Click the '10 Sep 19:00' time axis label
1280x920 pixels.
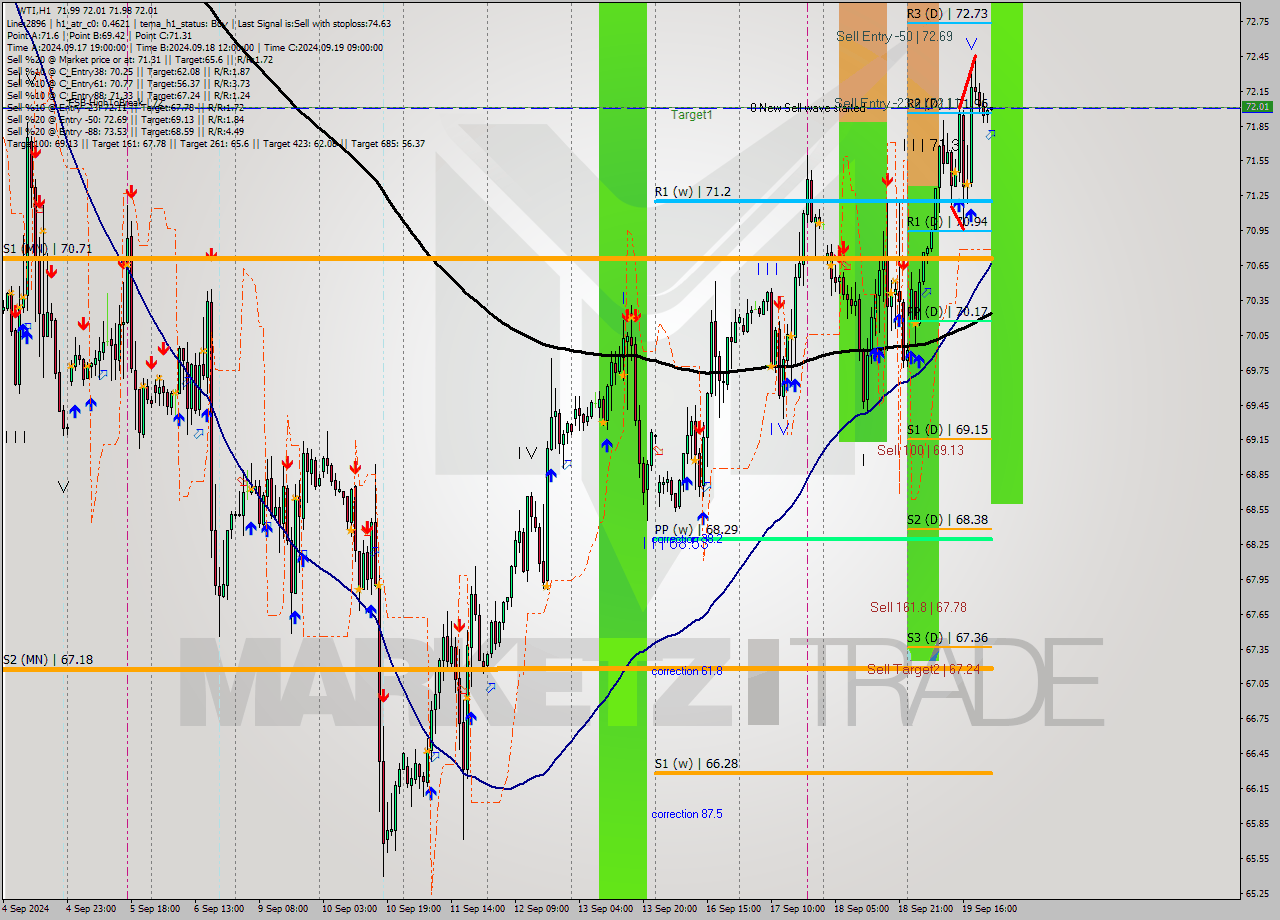point(414,909)
